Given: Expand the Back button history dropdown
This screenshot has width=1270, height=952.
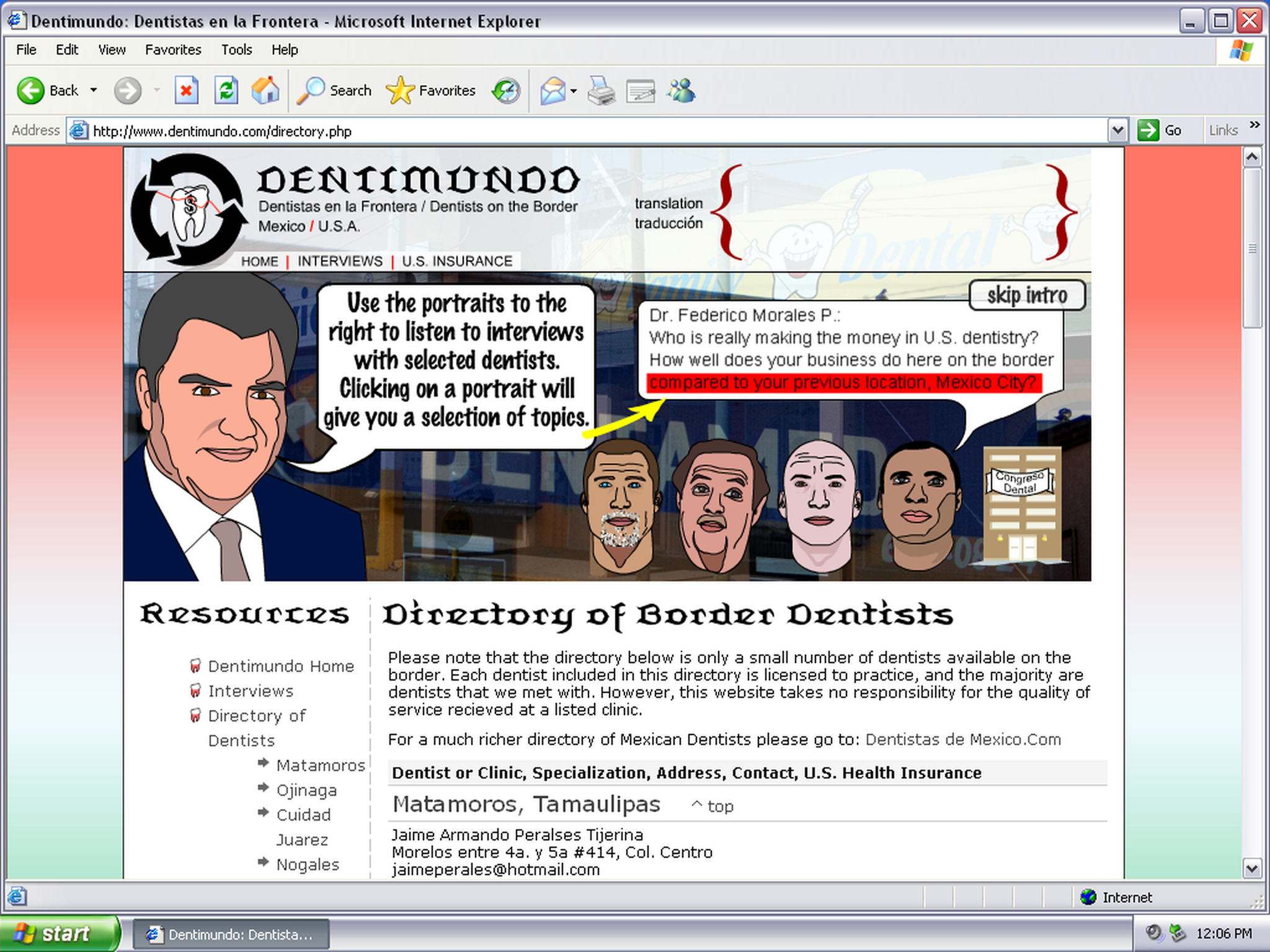Looking at the screenshot, I should (94, 90).
